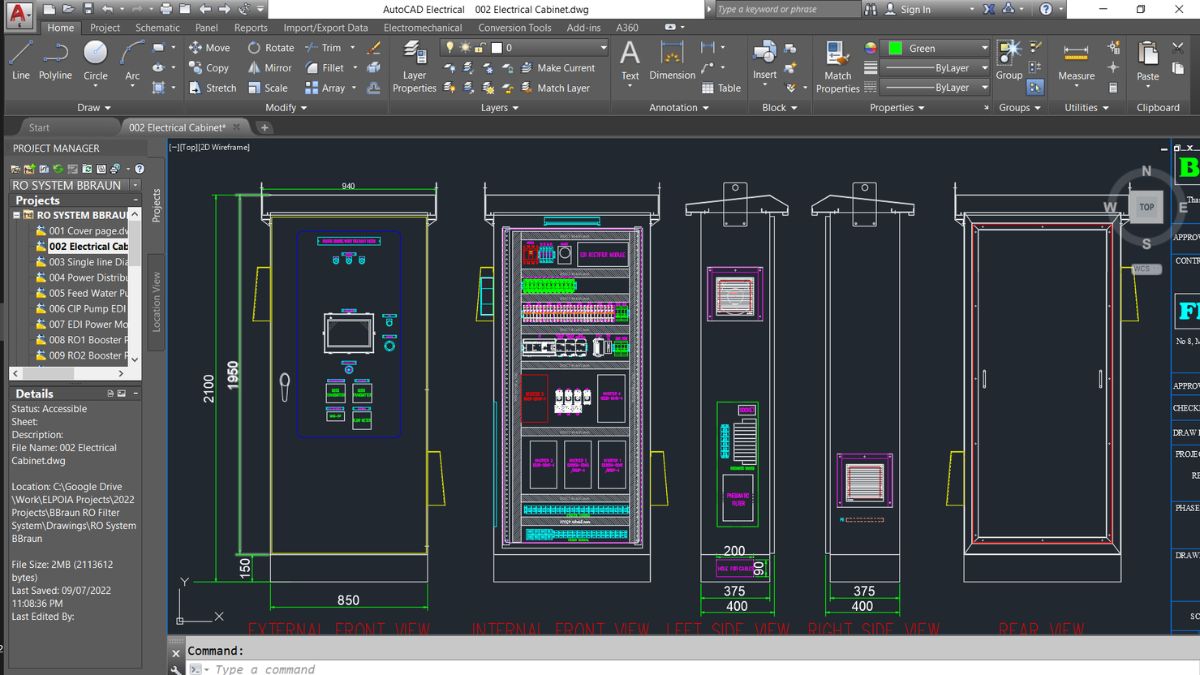Open the Reports ribbon tab
This screenshot has height=675, width=1200.
251,28
